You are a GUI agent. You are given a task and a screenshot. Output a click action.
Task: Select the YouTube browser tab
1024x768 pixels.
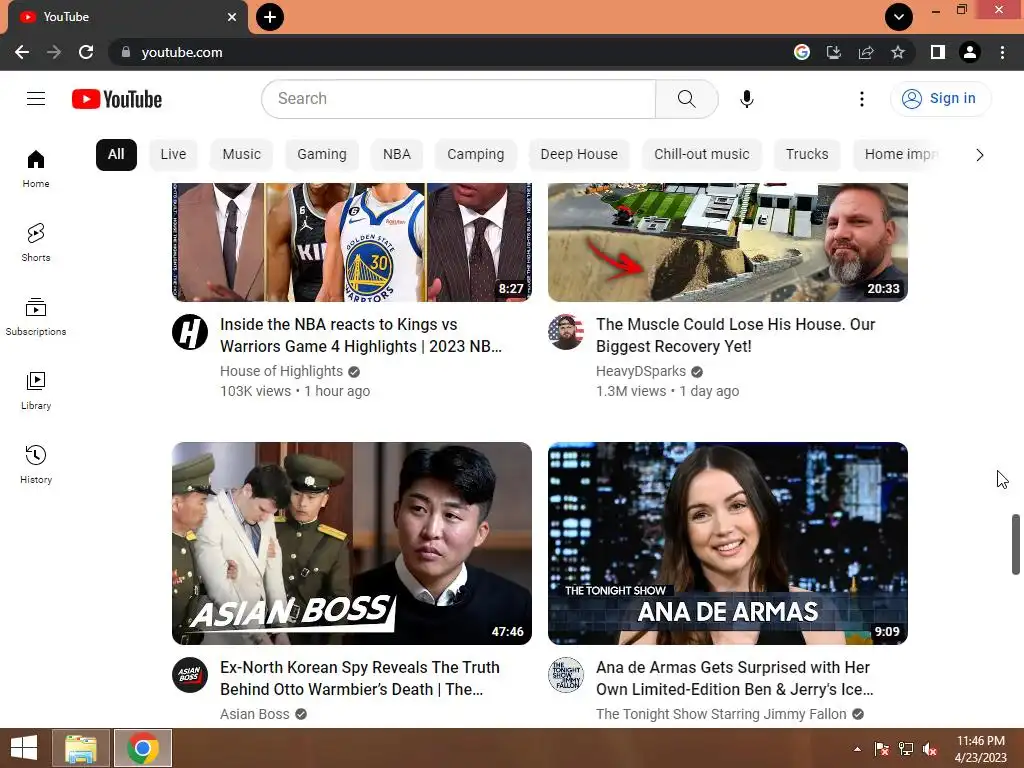click(127, 17)
